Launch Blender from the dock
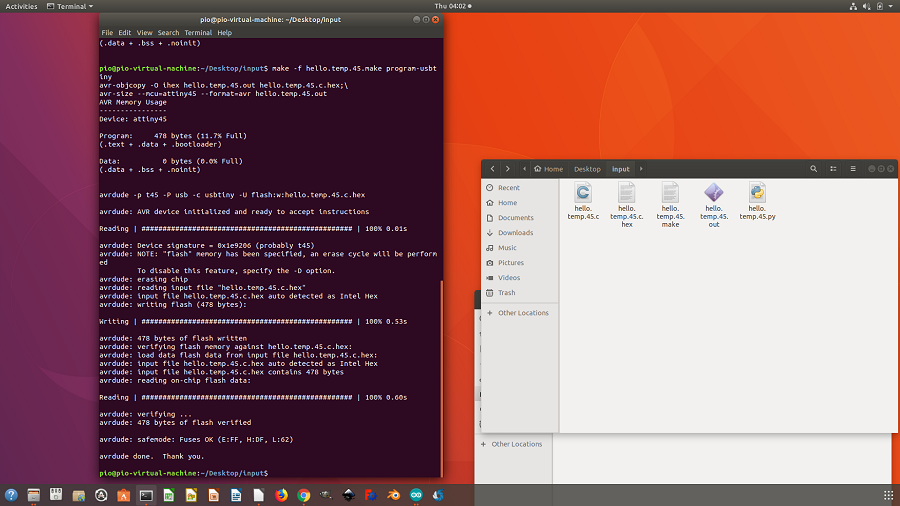The height and width of the screenshot is (506, 900). pos(393,495)
